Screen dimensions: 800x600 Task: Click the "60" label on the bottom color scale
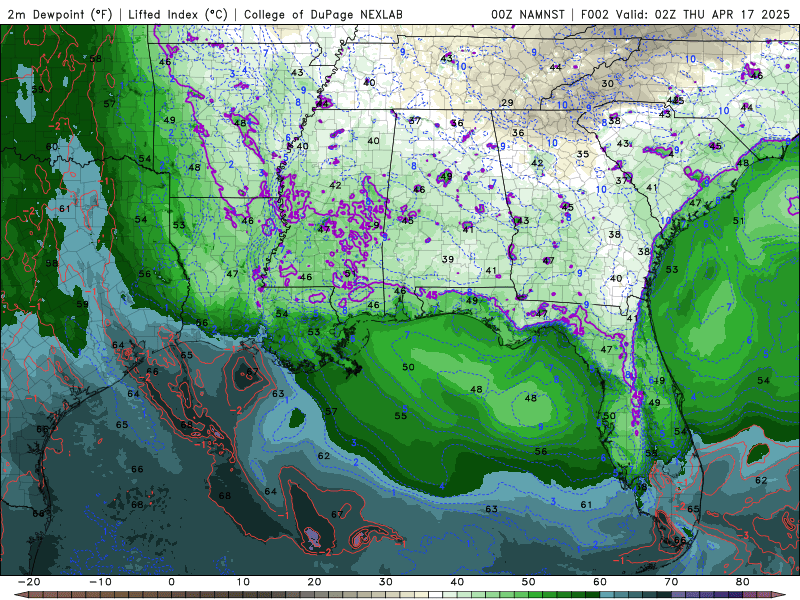click(600, 582)
